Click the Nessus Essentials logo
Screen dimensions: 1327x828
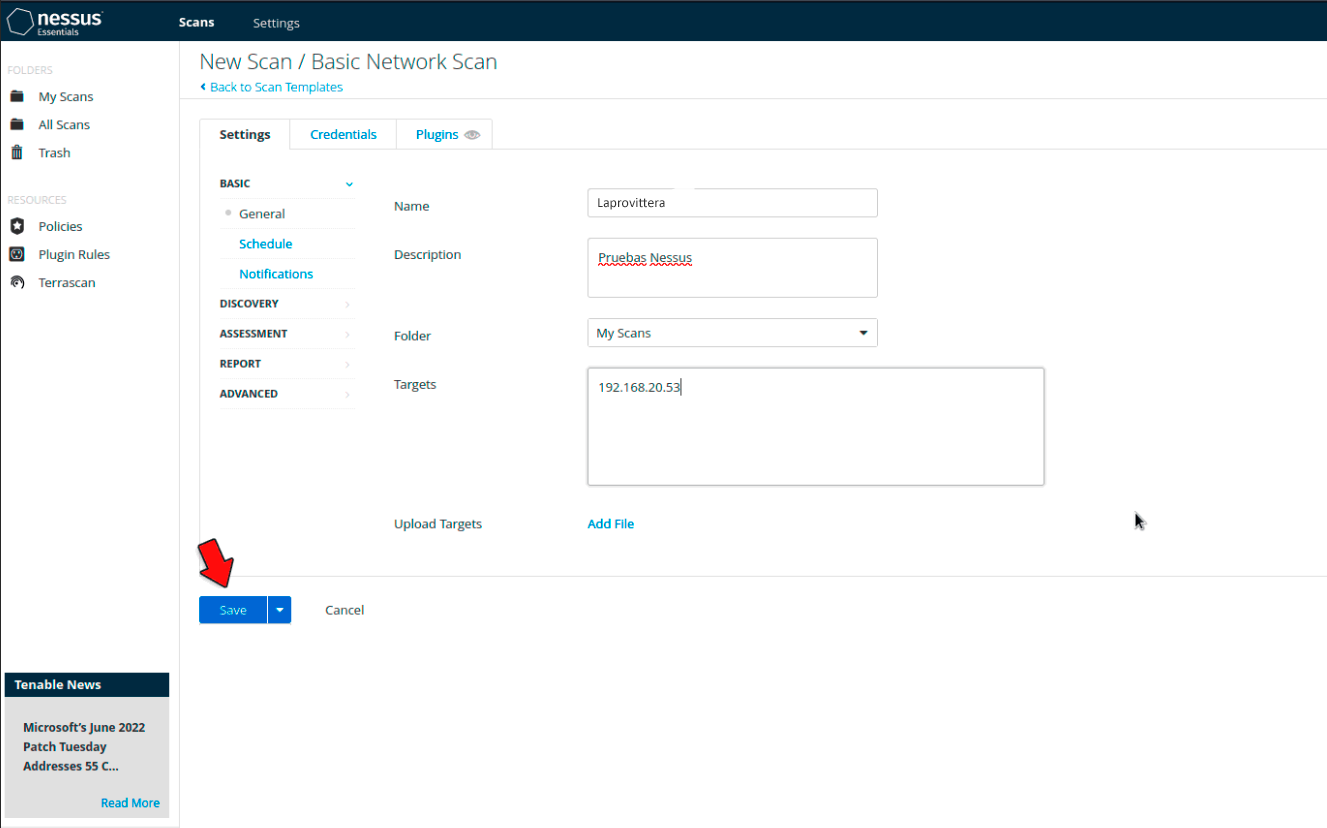(x=56, y=22)
